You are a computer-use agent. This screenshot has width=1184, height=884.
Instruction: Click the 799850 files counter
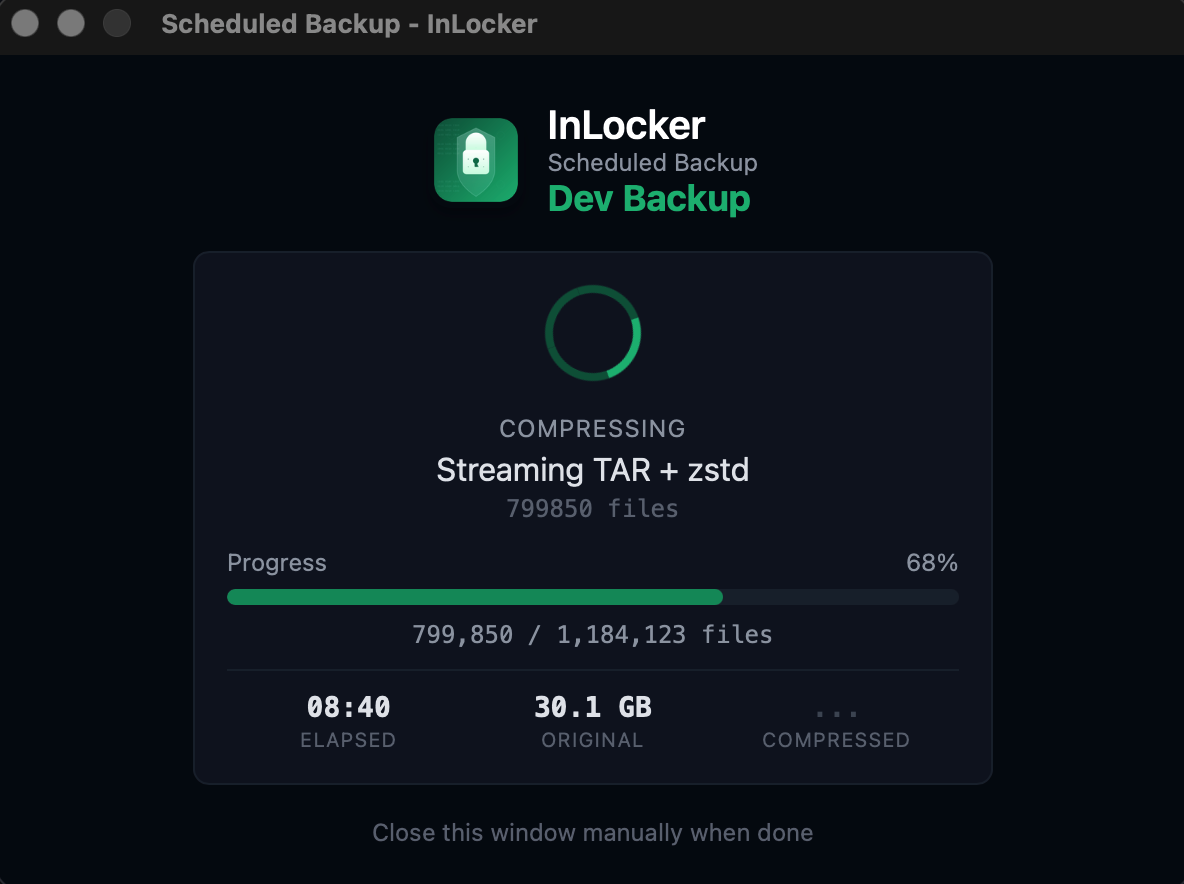click(x=592, y=508)
